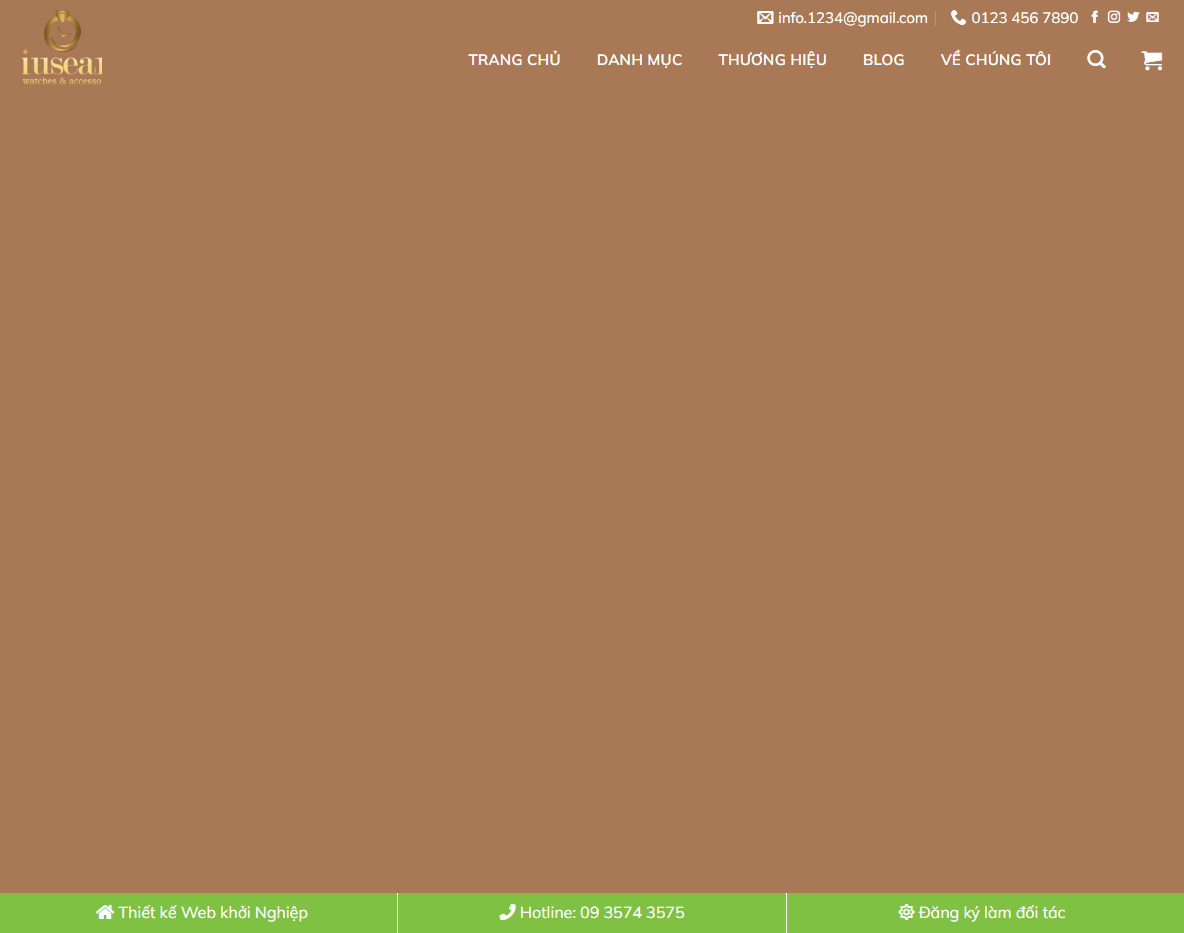Click the phone icon beside the Hotline text
The image size is (1184, 933).
[508, 912]
